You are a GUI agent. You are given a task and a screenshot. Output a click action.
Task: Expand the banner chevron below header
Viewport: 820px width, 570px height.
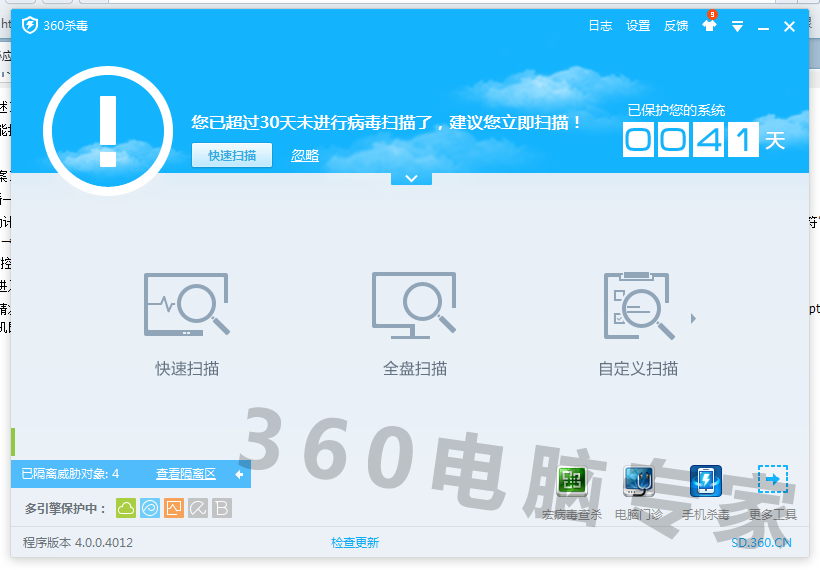412,178
